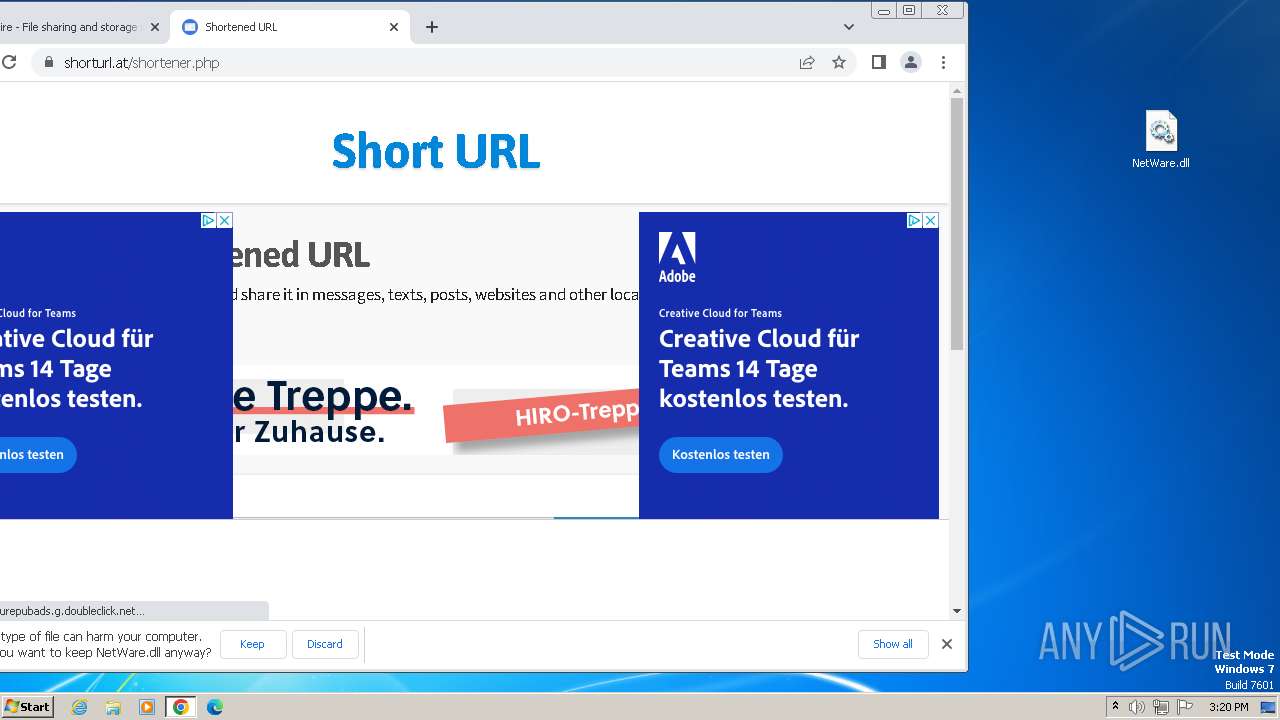Click the Adobe logo in ad

pos(677,258)
